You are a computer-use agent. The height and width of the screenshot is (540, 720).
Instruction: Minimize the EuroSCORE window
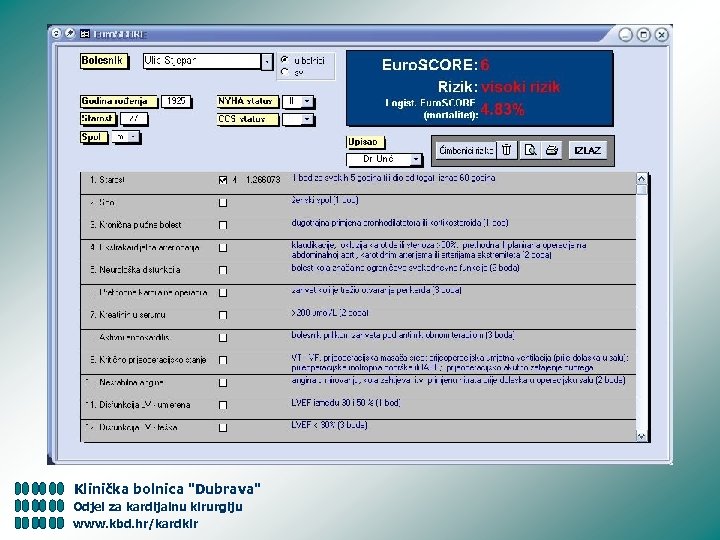(625, 34)
